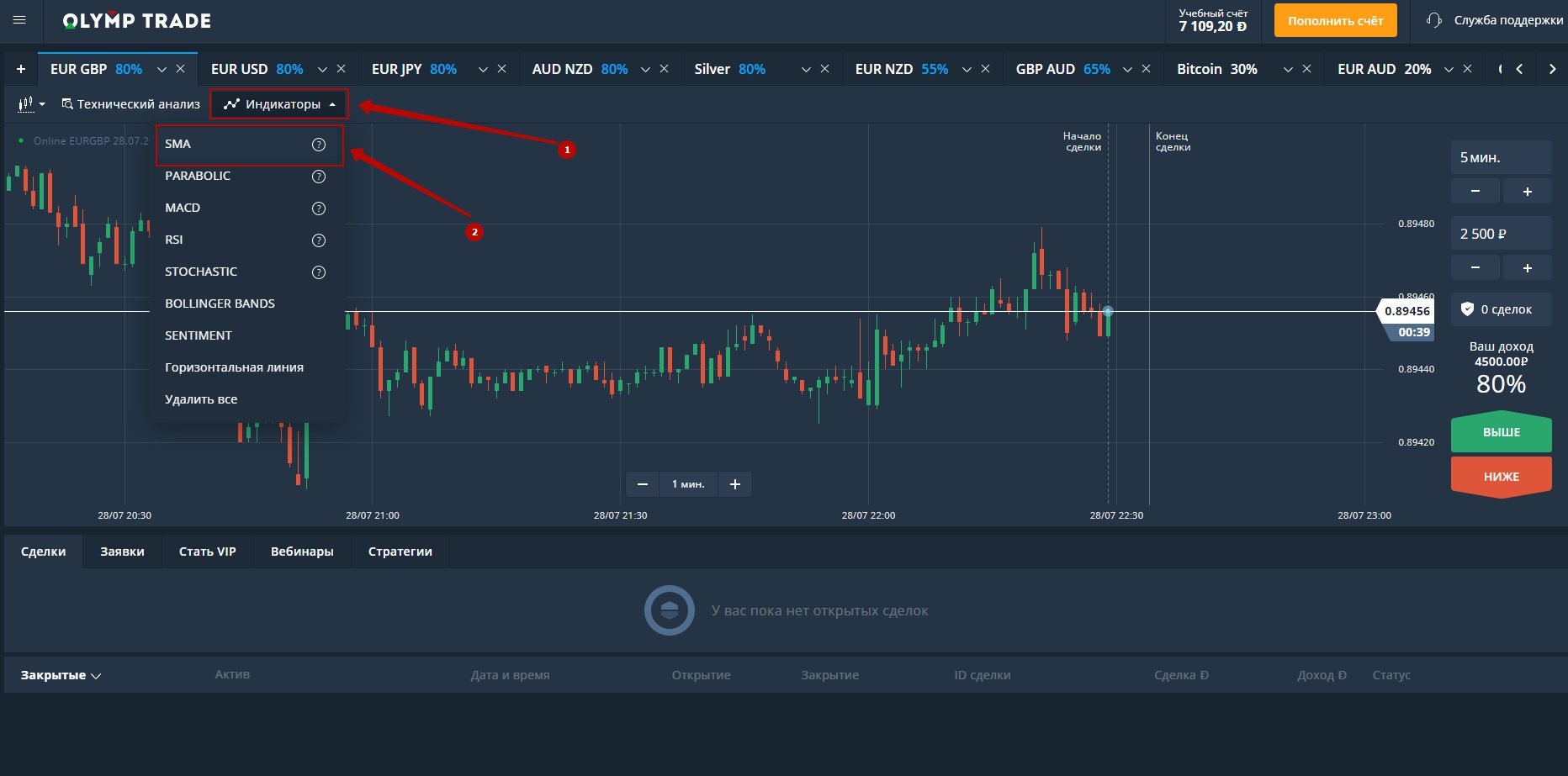Close the EUR AUD asset tab
This screenshot has width=1568, height=776.
(1467, 69)
